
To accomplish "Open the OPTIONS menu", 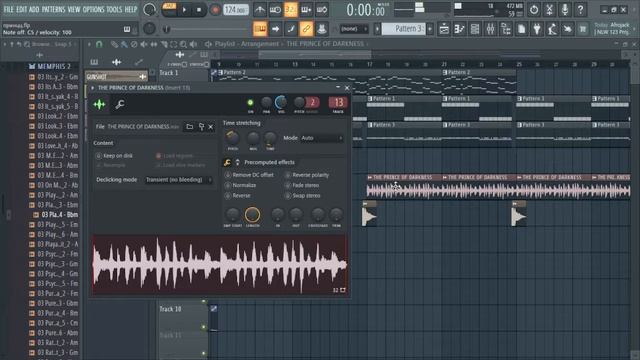I will pyautogui.click(x=93, y=9).
